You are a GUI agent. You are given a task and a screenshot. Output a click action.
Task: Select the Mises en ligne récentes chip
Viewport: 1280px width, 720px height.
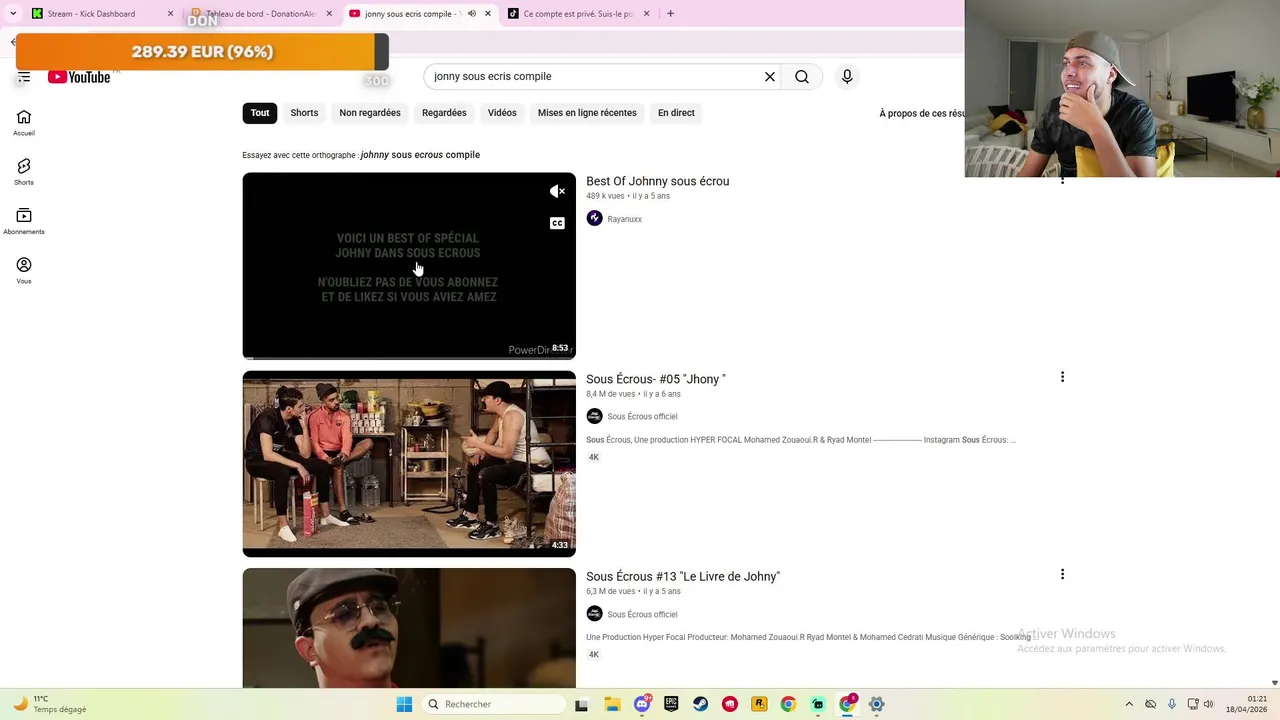587,113
